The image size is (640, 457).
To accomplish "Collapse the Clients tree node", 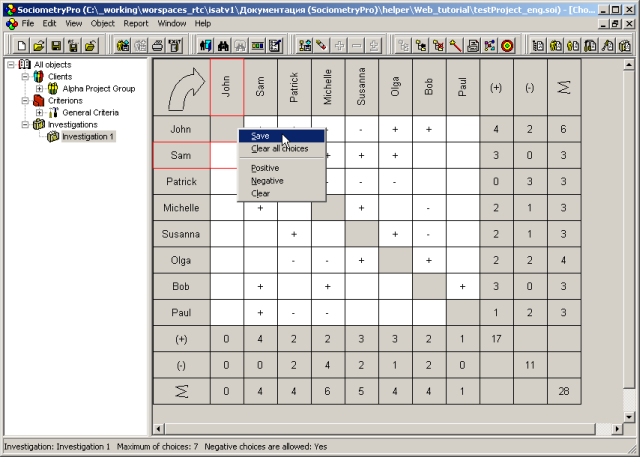I will pyautogui.click(x=25, y=76).
